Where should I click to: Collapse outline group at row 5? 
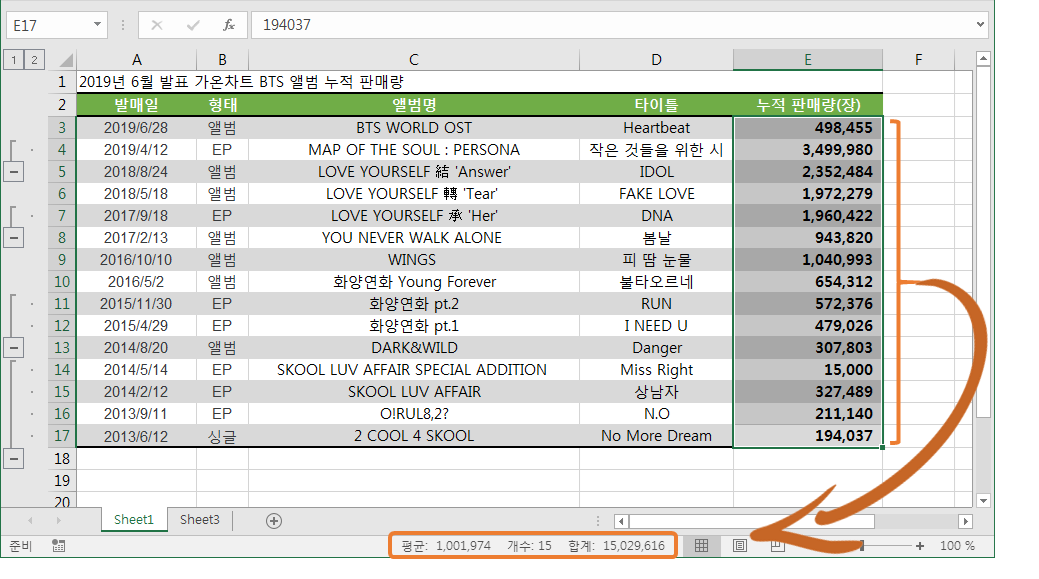click(14, 172)
